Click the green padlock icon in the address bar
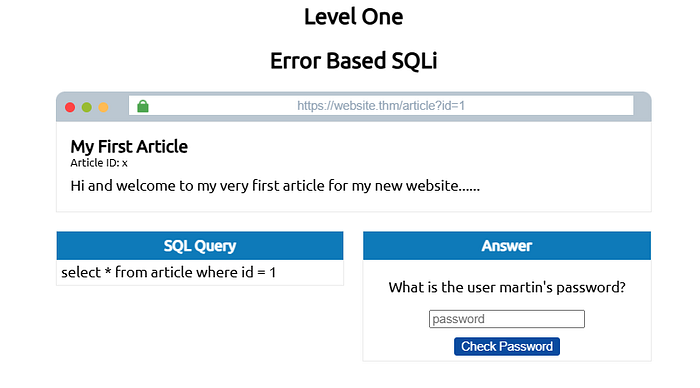 click(x=143, y=106)
